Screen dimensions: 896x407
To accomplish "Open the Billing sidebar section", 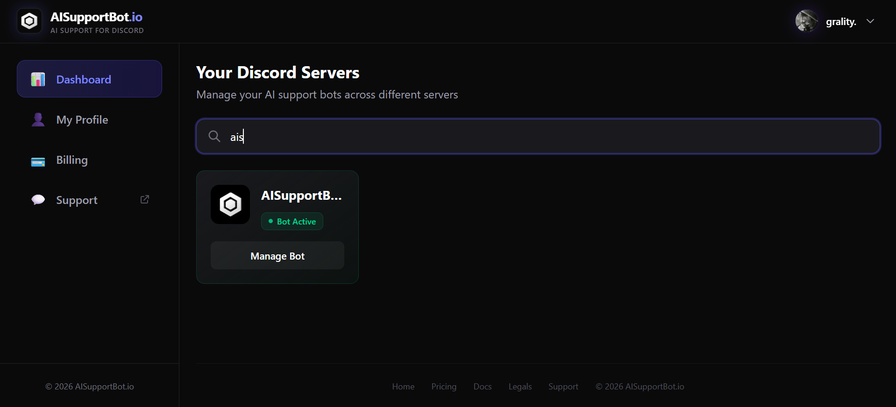I will click(x=89, y=160).
